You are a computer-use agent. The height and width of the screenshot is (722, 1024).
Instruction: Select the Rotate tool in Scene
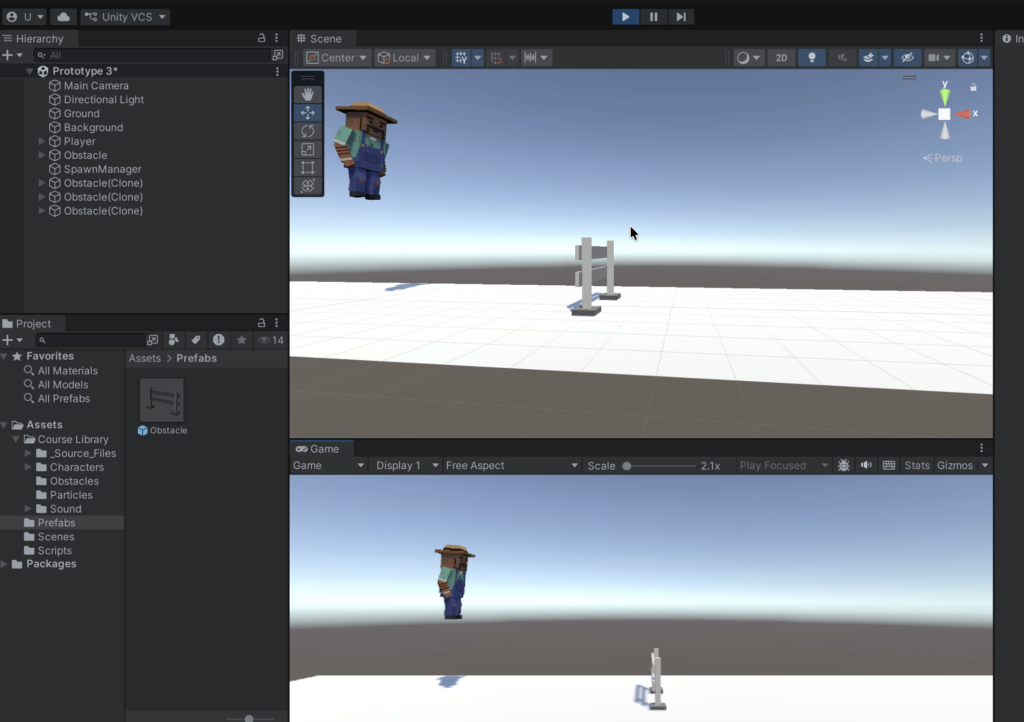click(308, 131)
